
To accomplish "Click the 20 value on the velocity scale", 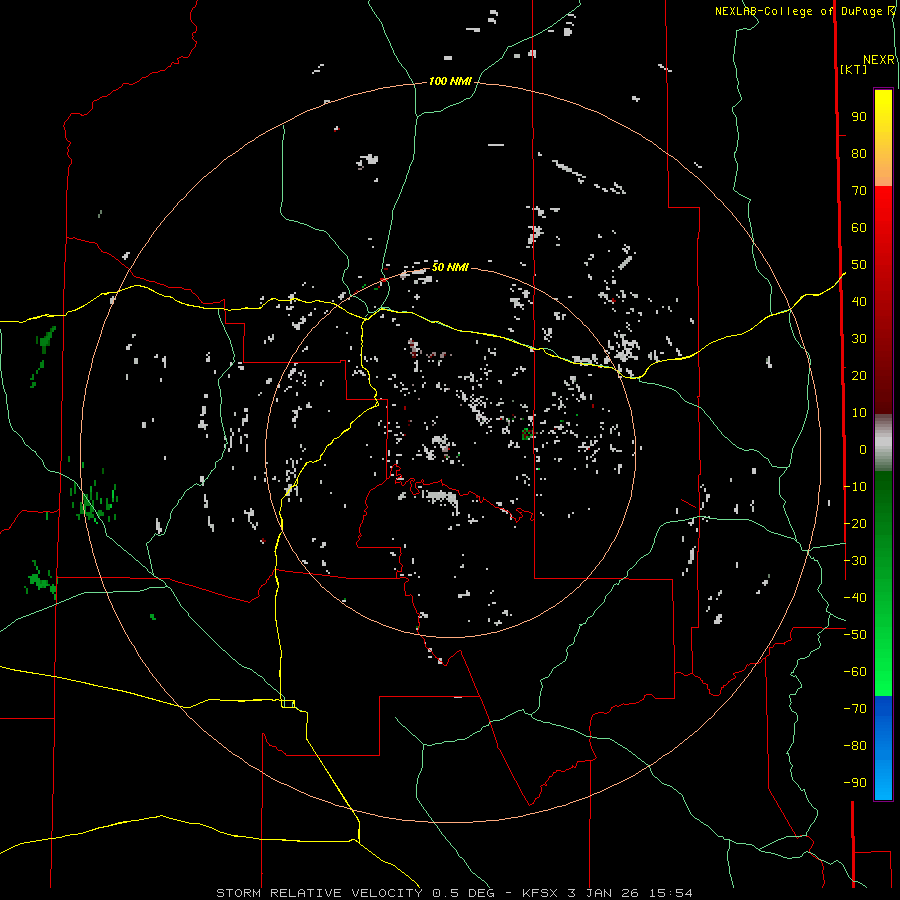I will coord(859,376).
